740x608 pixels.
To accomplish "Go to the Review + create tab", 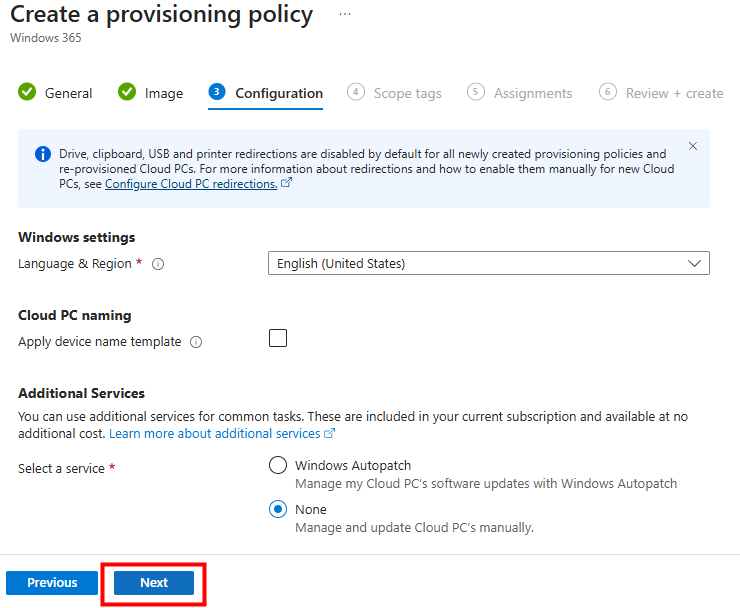I will pos(674,93).
